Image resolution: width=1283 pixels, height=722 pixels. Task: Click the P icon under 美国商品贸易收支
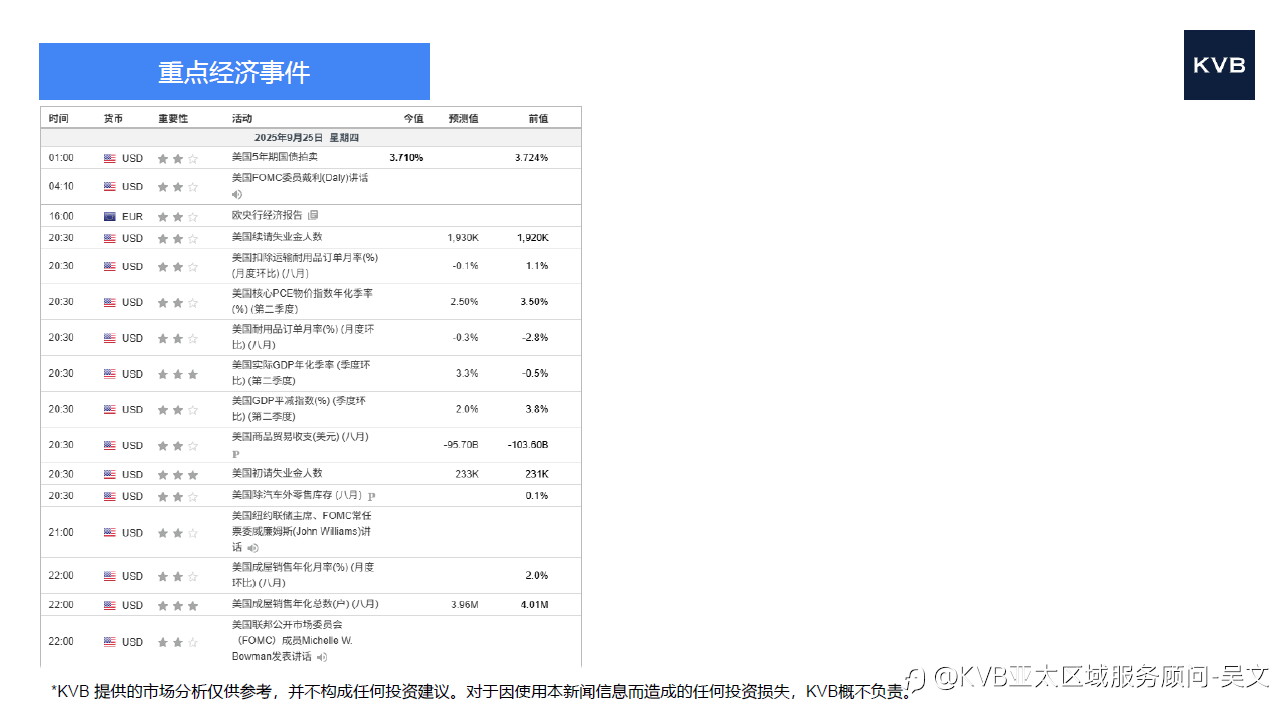[x=236, y=454]
